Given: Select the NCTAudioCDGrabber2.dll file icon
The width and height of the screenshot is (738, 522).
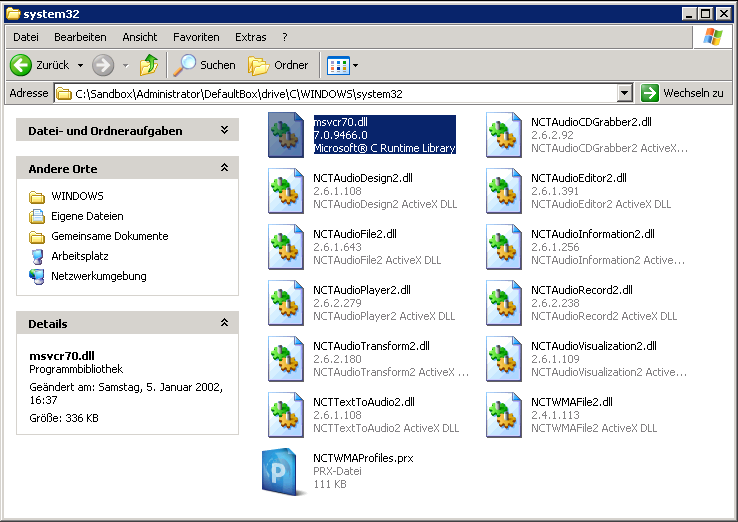Looking at the screenshot, I should point(504,135).
